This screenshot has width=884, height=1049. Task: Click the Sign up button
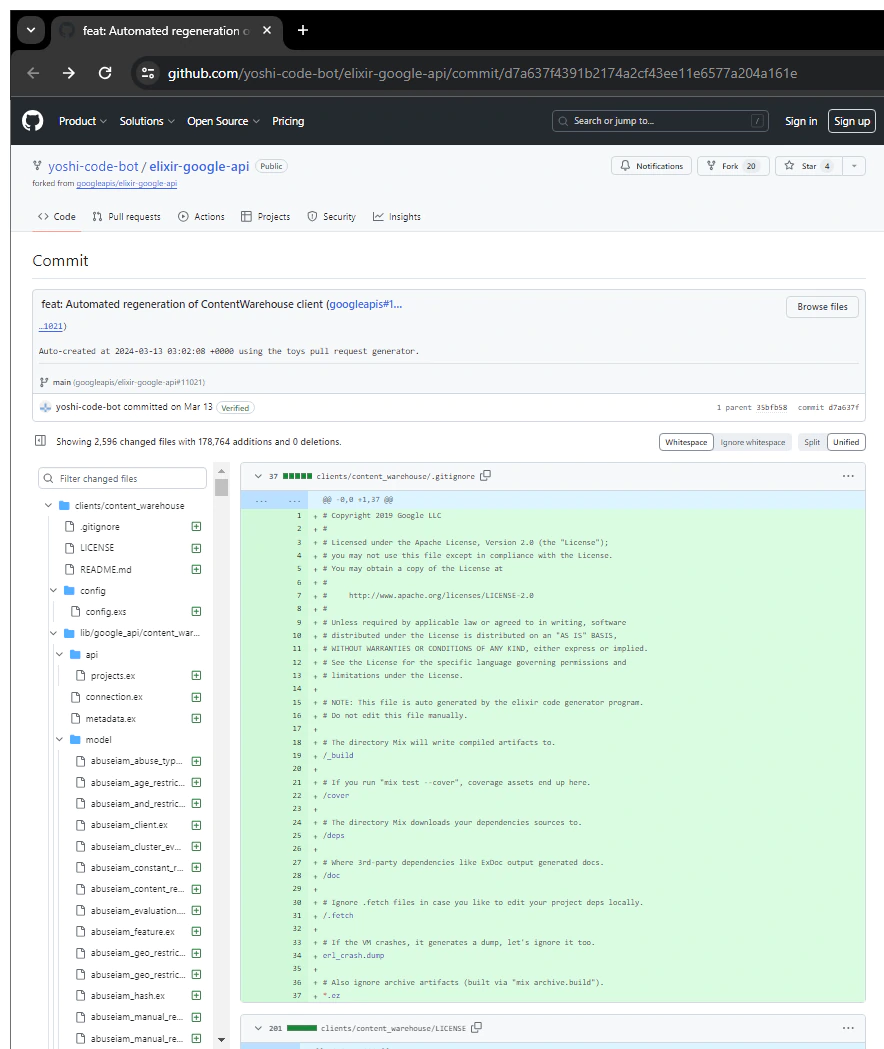point(852,121)
